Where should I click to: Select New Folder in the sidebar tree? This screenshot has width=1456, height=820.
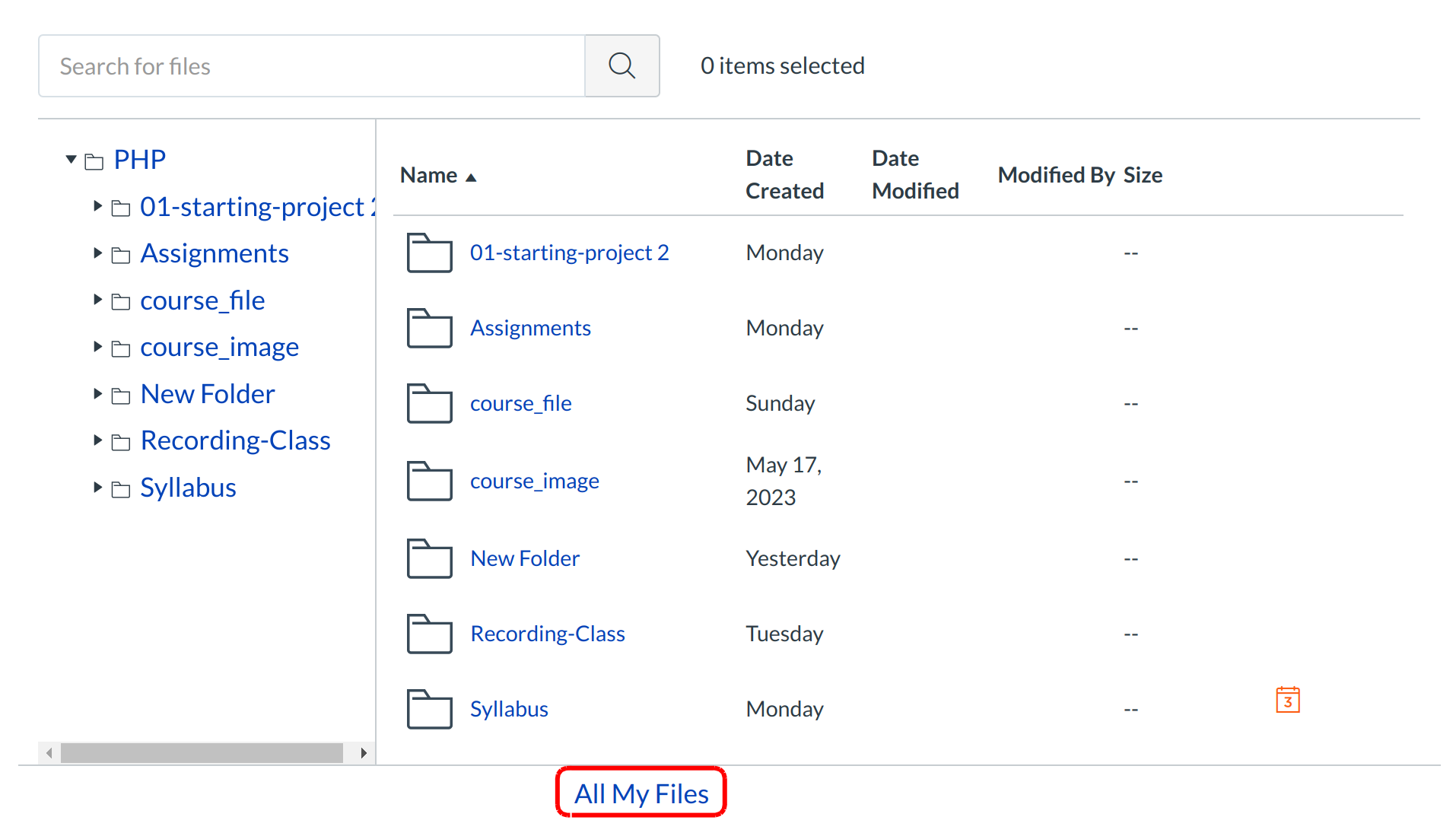(207, 394)
